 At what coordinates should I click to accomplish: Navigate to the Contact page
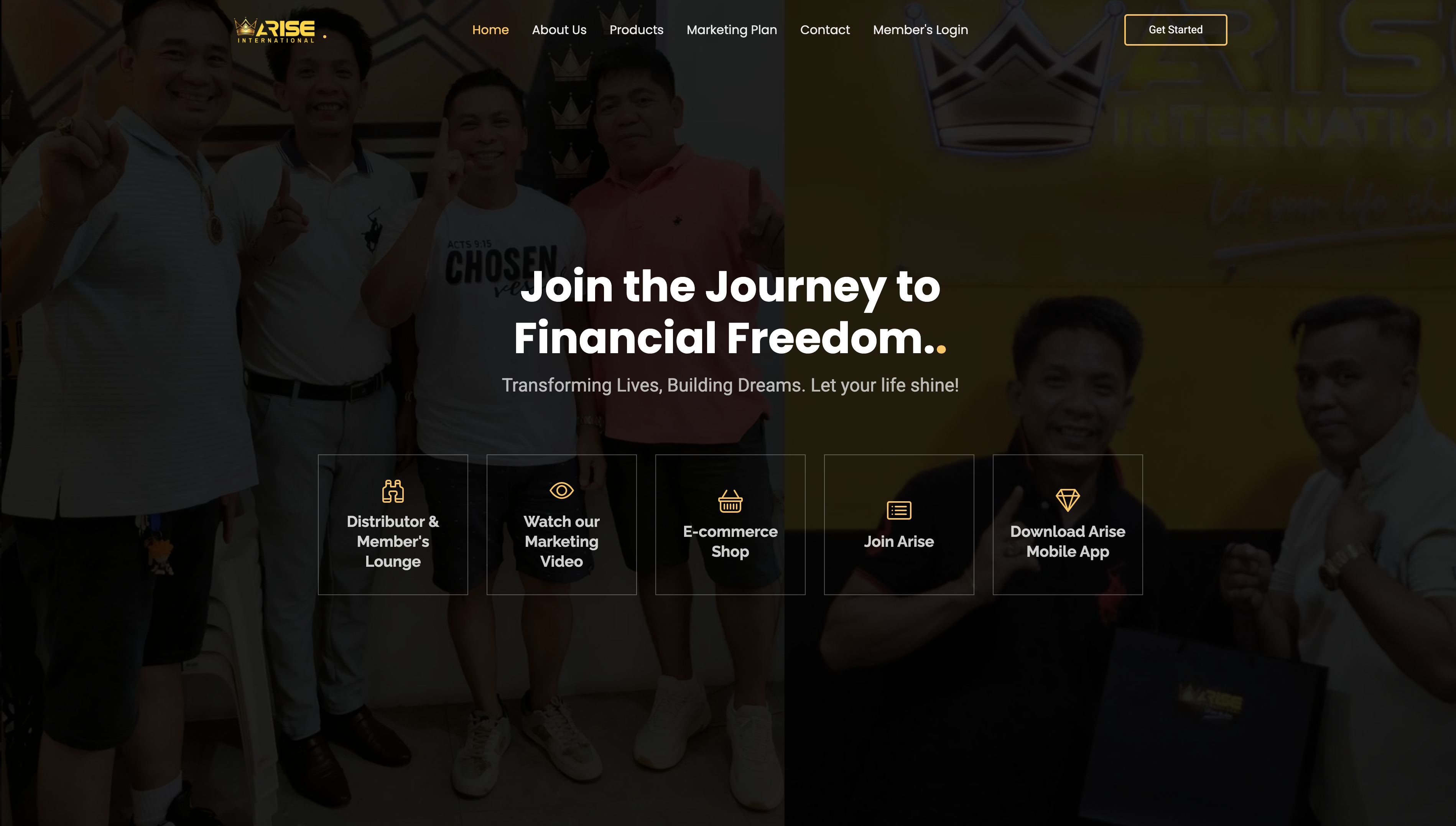[825, 30]
